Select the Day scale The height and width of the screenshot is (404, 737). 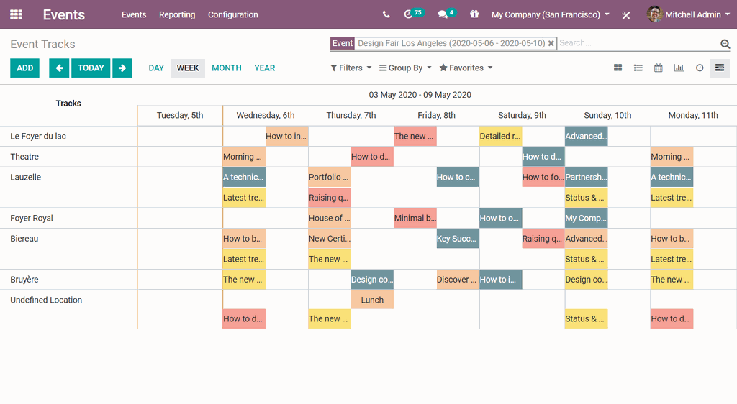coord(156,68)
